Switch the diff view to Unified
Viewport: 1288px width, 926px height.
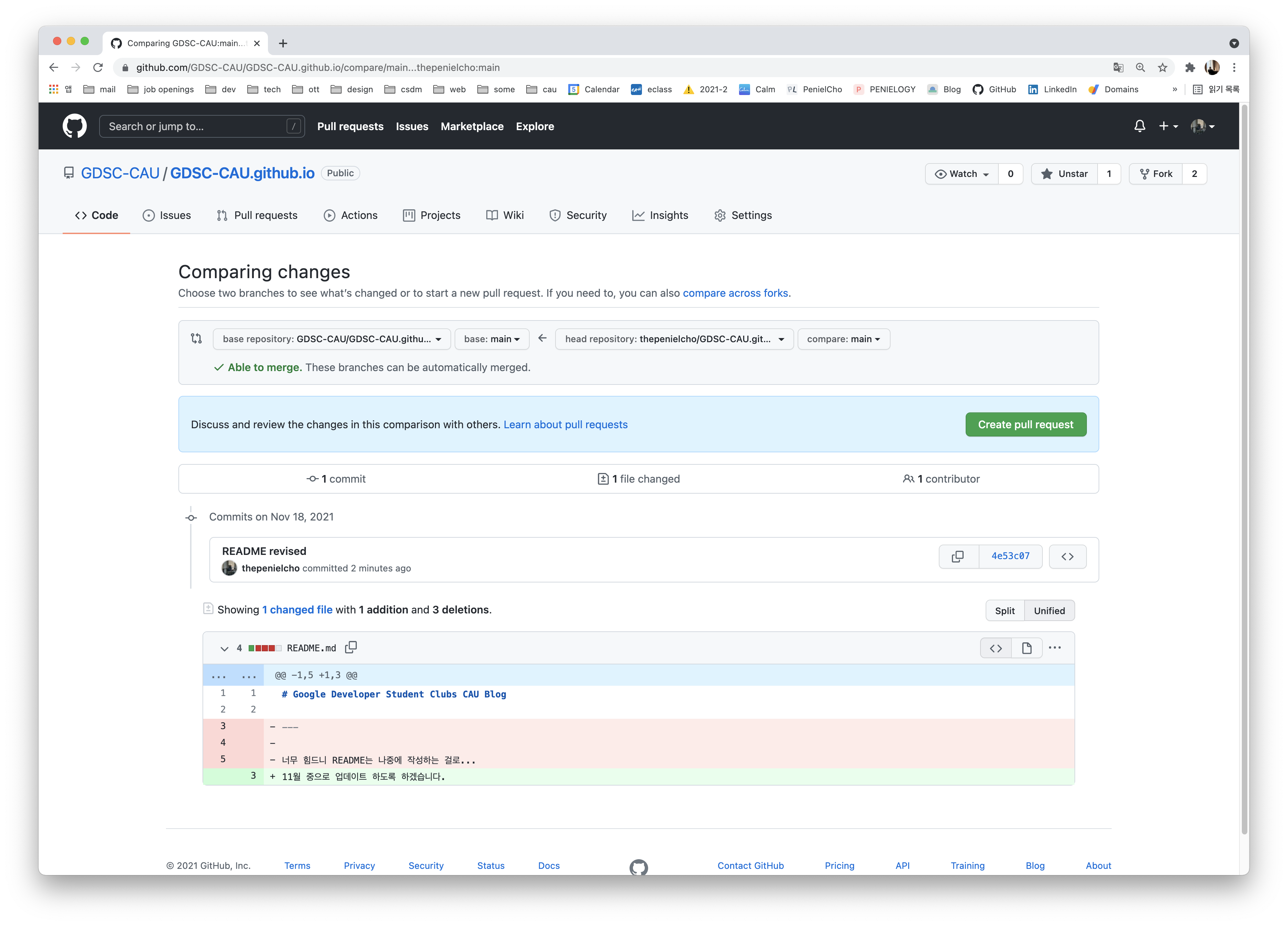[1049, 610]
